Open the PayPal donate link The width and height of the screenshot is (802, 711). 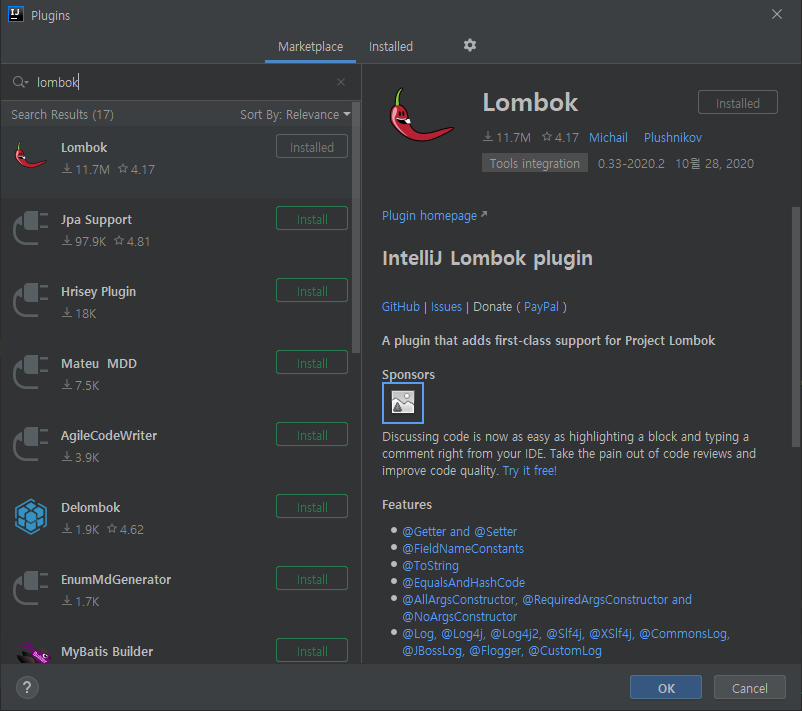(x=541, y=306)
